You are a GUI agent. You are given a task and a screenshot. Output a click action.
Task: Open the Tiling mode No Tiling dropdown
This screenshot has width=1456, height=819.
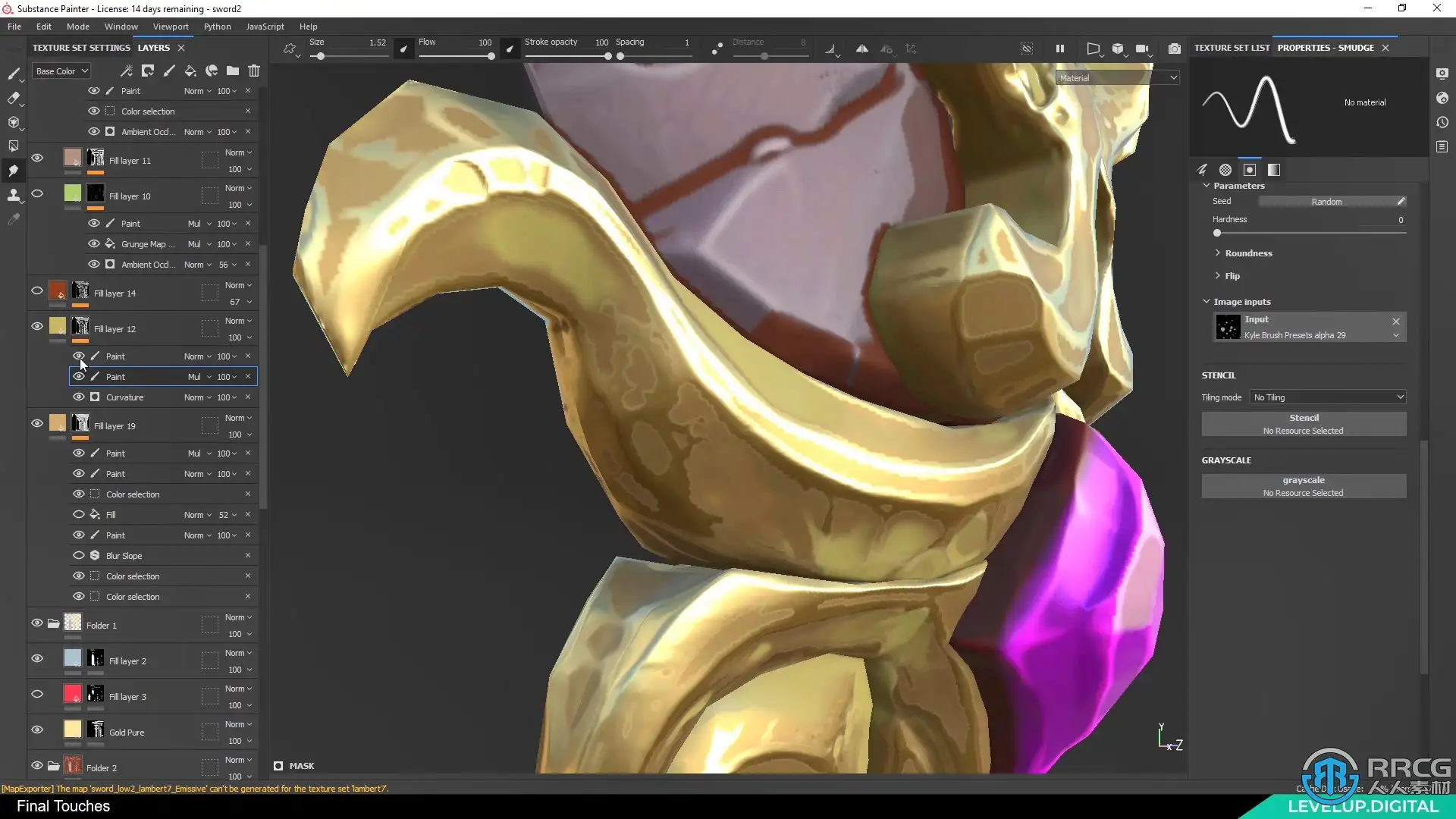pyautogui.click(x=1328, y=397)
